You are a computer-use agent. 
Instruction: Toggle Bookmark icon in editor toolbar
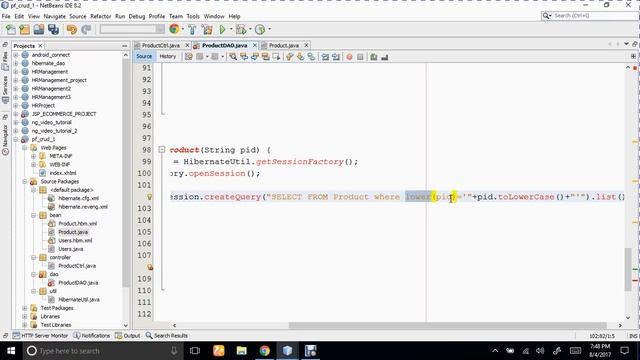(311, 57)
